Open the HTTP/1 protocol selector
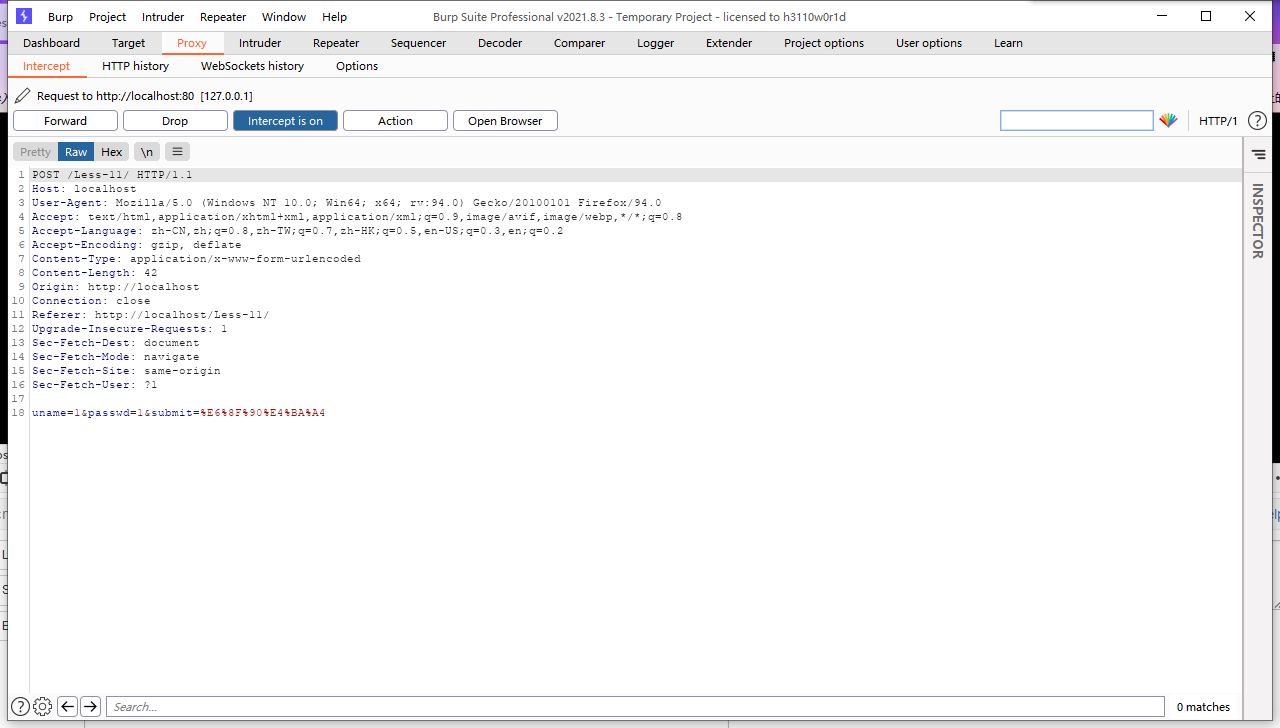 (1218, 121)
